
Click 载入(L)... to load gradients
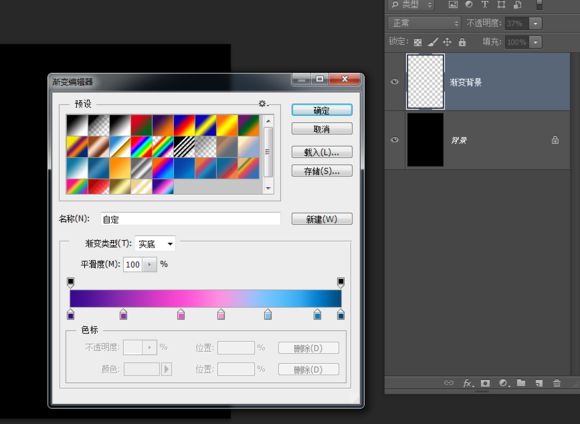click(x=322, y=152)
